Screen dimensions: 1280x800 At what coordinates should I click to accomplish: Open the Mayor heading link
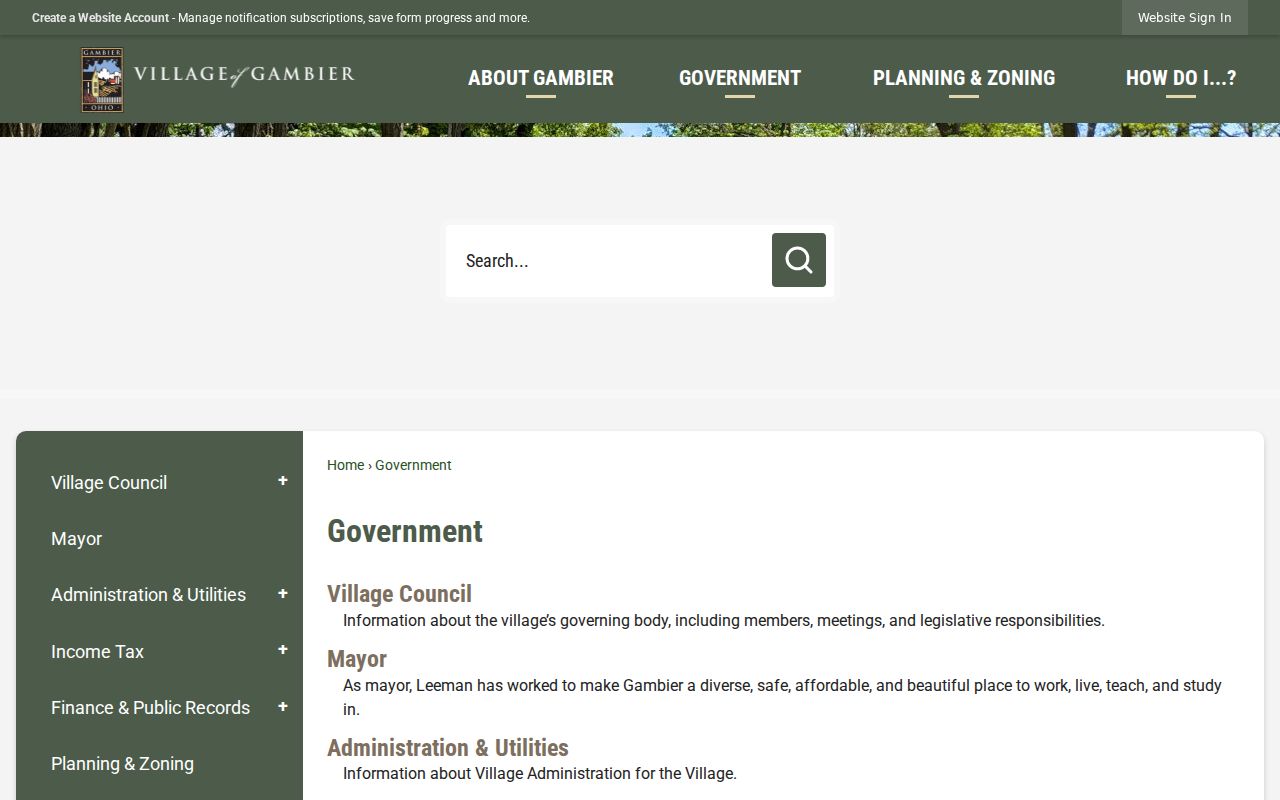[357, 659]
